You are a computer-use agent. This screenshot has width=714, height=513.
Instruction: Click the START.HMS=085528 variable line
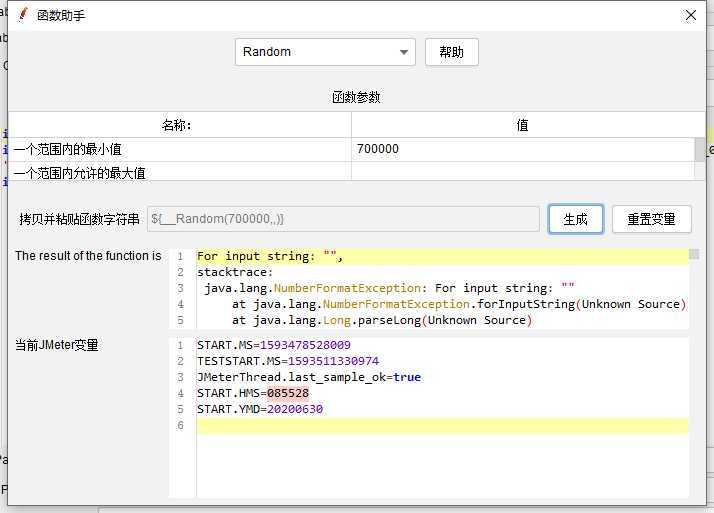(253, 393)
